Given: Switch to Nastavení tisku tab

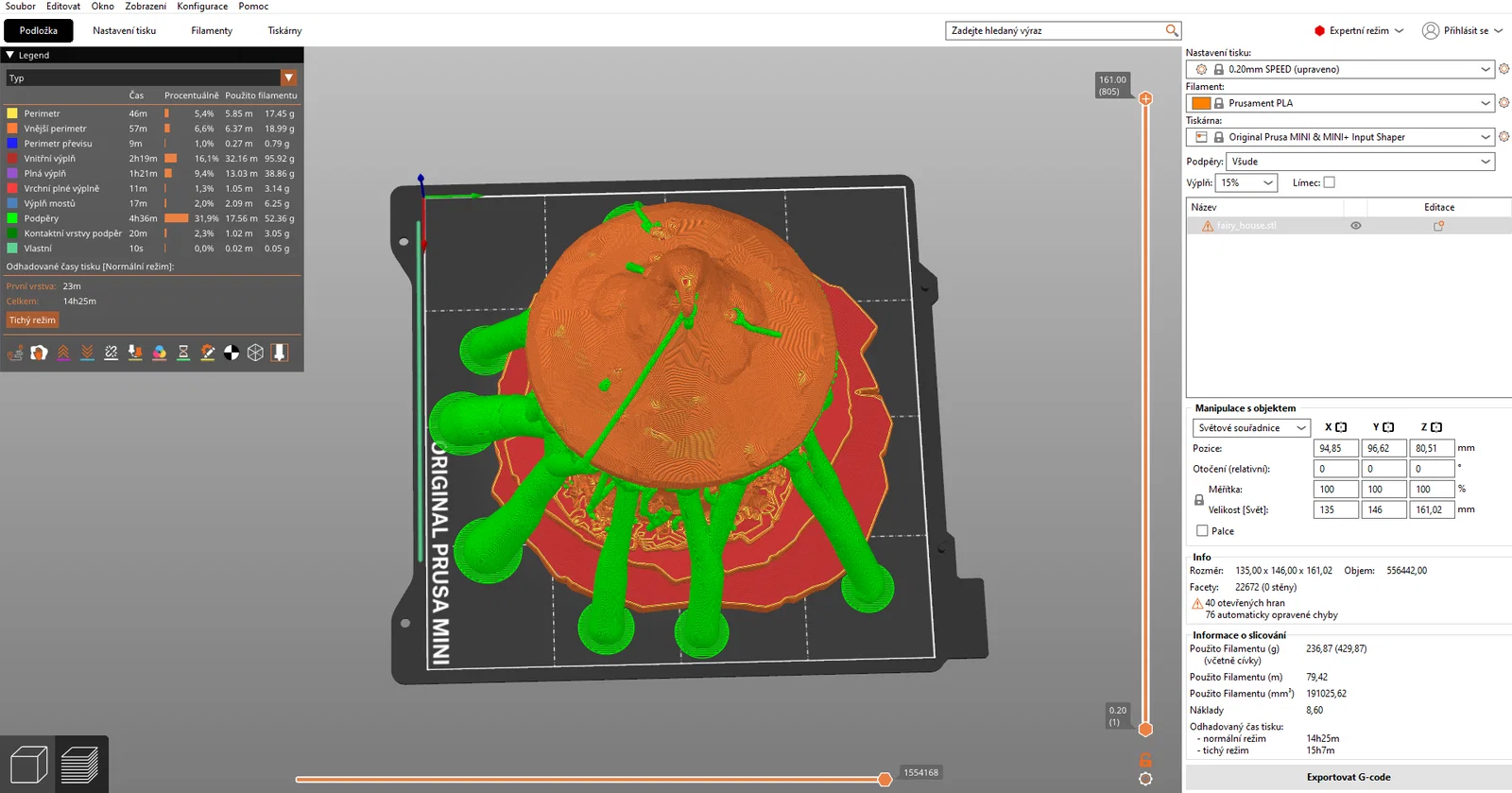Looking at the screenshot, I should pyautogui.click(x=125, y=31).
